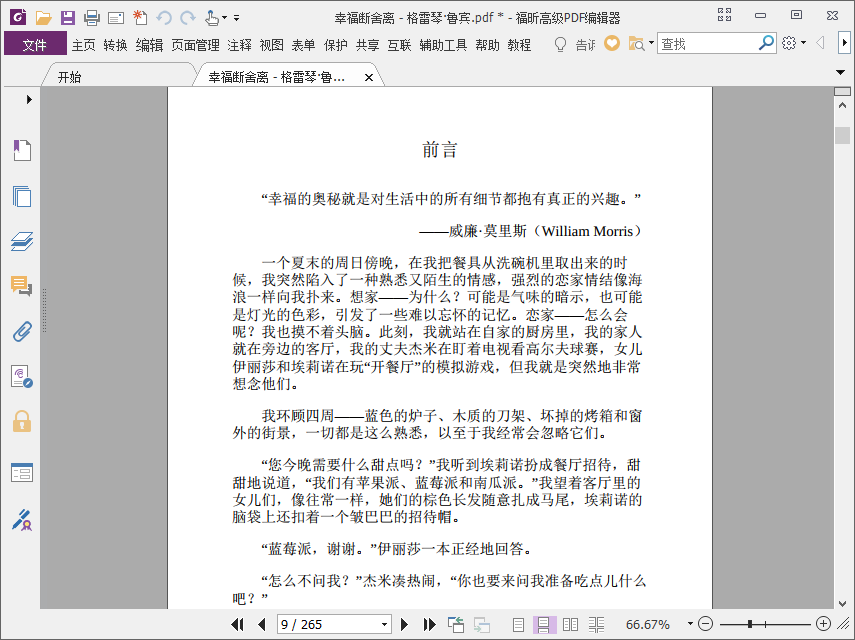
Task: Go to the next page
Action: pyautogui.click(x=404, y=624)
